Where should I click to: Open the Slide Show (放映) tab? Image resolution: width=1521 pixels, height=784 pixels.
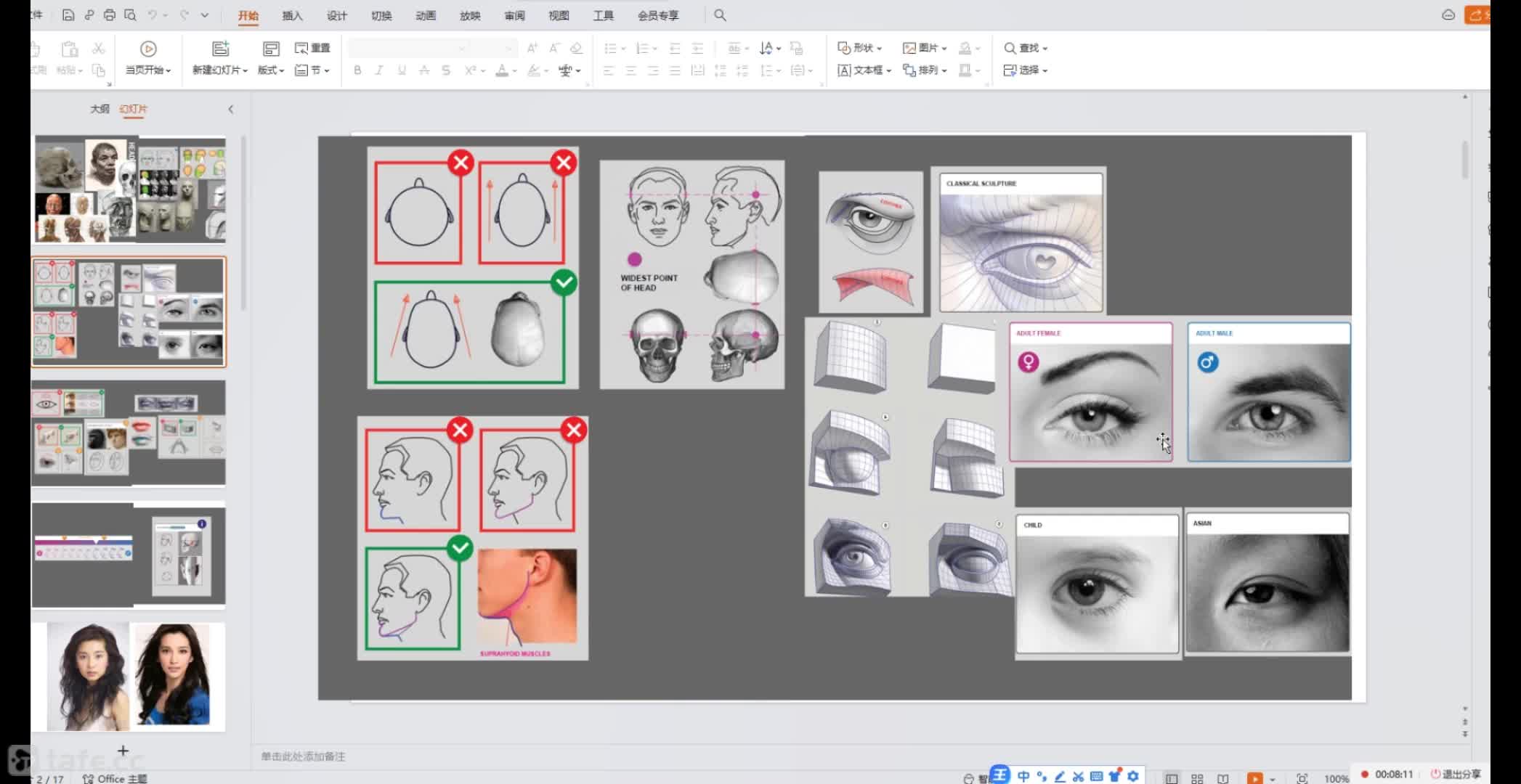point(470,15)
